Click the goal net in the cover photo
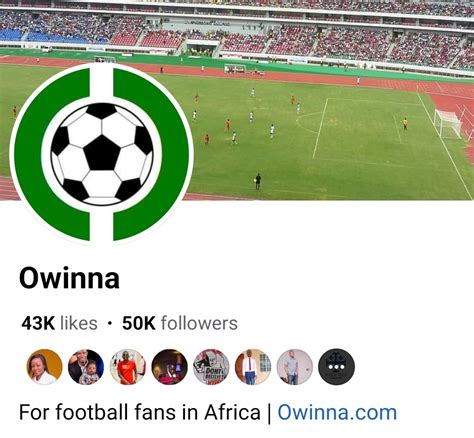The width and height of the screenshot is (474, 438). [x=448, y=124]
